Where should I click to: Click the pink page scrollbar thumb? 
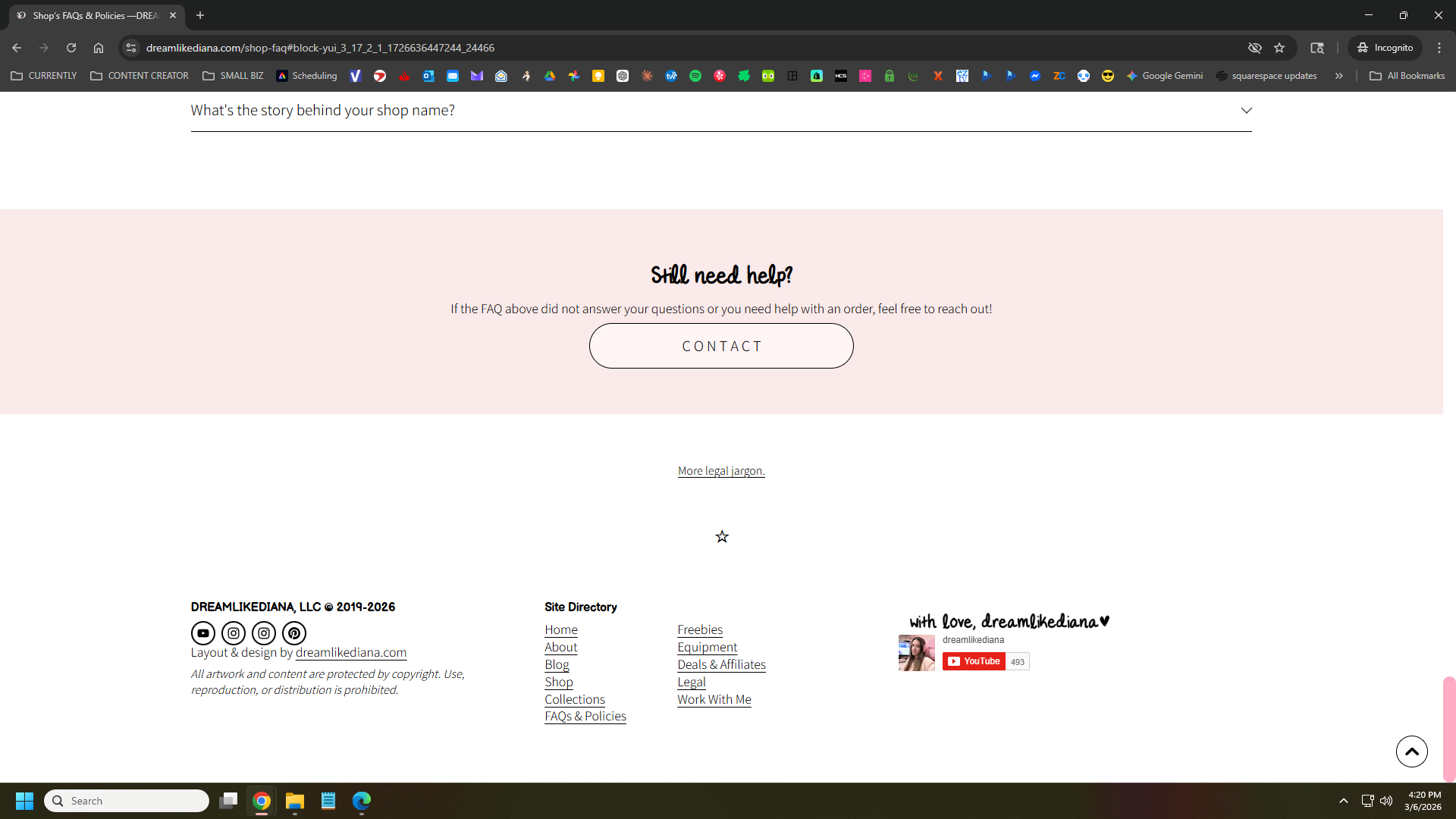click(x=1448, y=728)
